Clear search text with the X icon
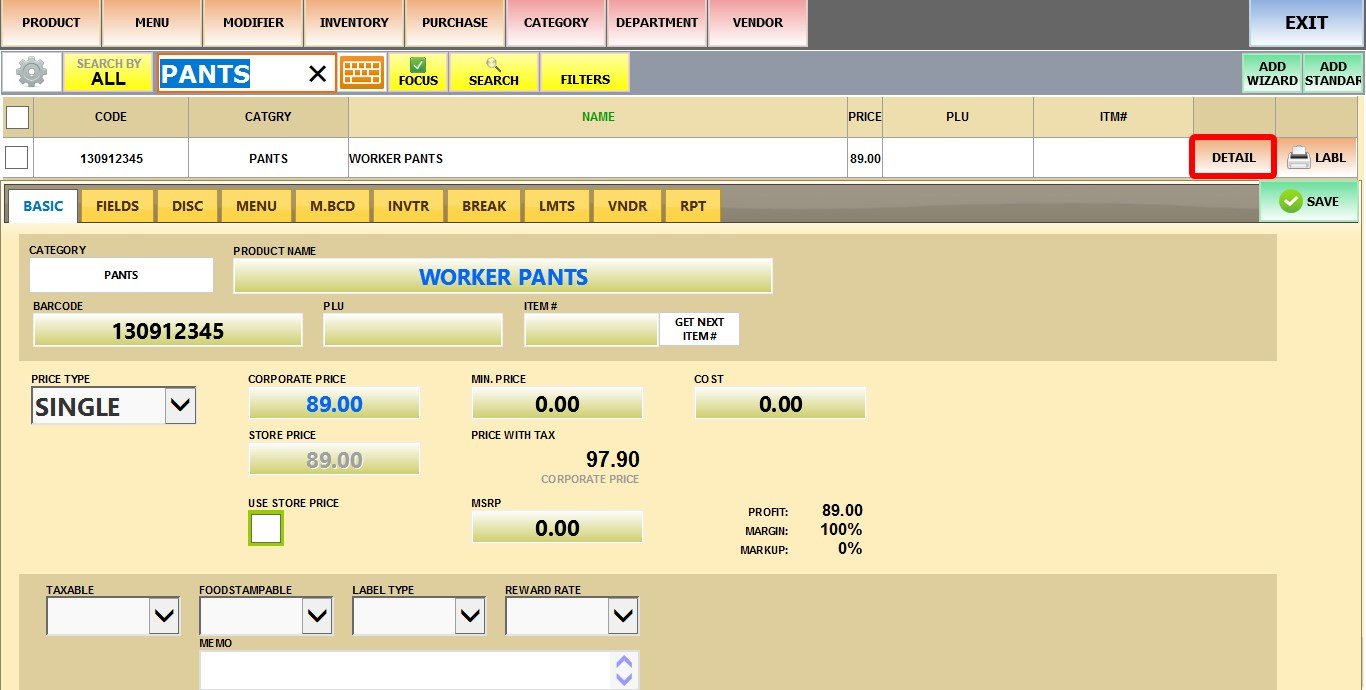Viewport: 1366px width, 690px height. coord(317,74)
